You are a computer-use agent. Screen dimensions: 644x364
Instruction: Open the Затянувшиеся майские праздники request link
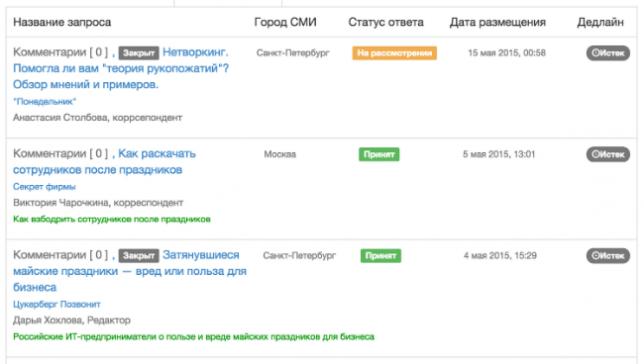coord(130,271)
